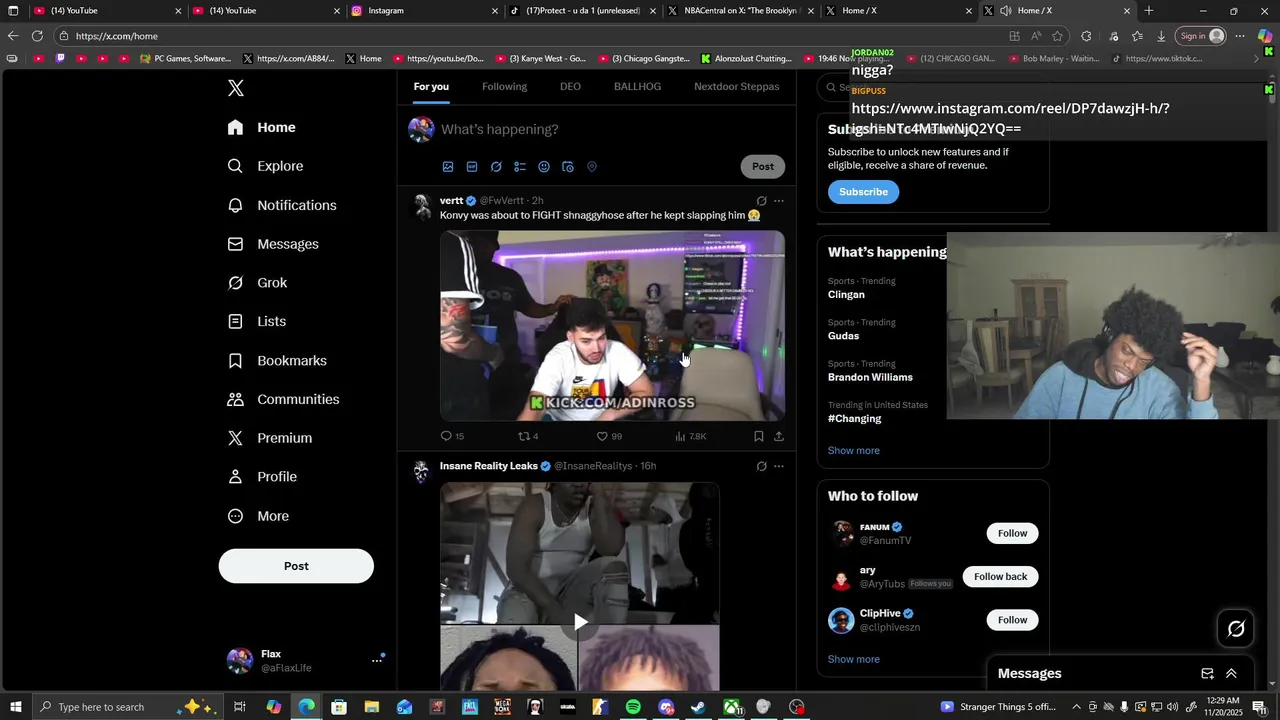Viewport: 1280px width, 720px height.
Task: Open Grok from the sidebar
Action: (x=257, y=283)
